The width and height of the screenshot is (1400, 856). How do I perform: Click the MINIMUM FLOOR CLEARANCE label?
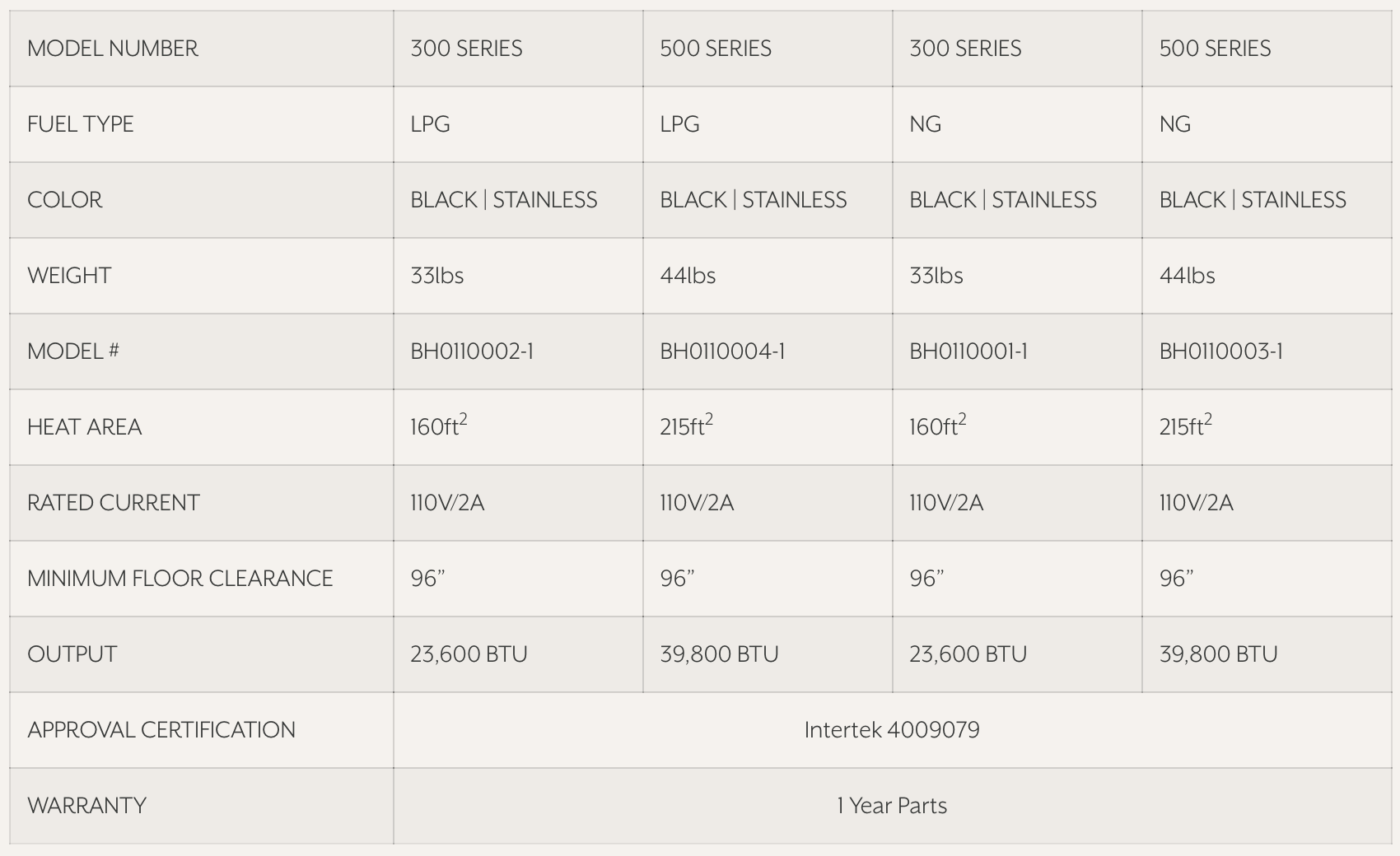tap(180, 579)
